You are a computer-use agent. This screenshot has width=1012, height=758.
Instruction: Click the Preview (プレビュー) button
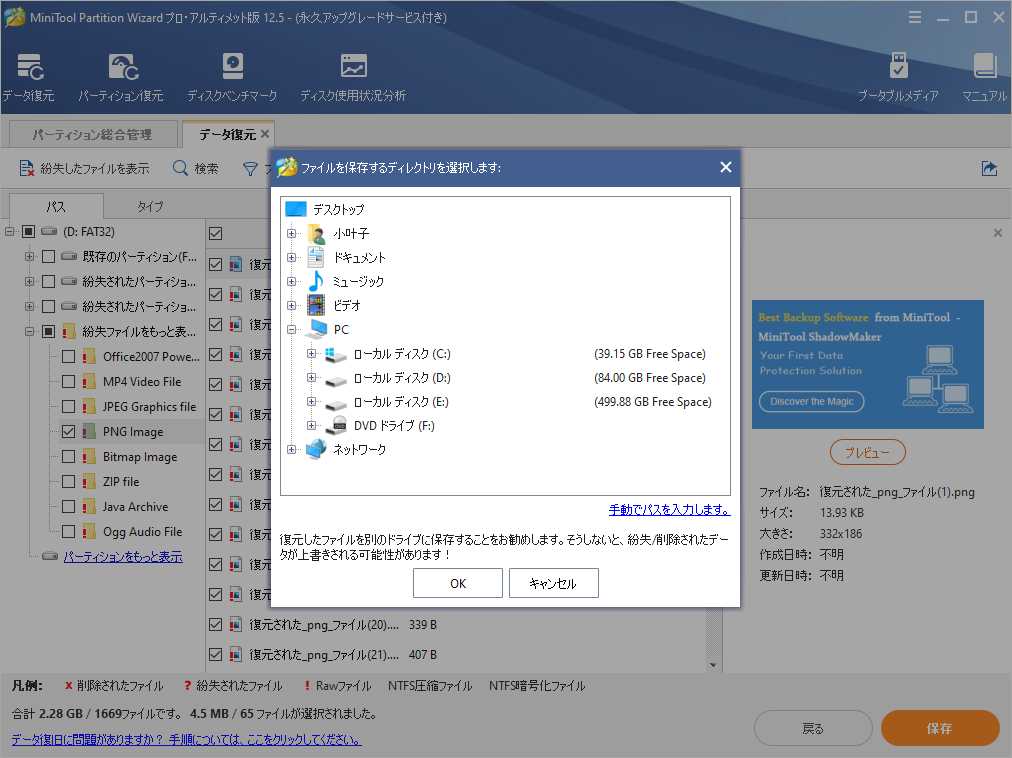[867, 452]
